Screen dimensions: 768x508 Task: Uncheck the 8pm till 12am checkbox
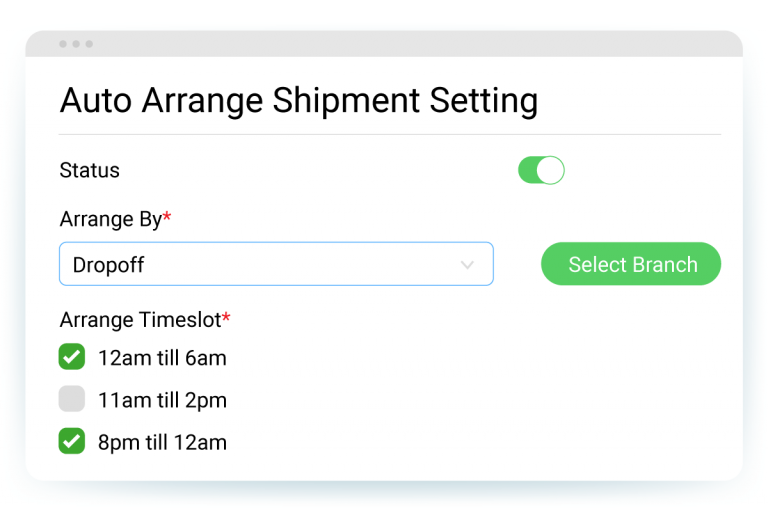pyautogui.click(x=72, y=441)
